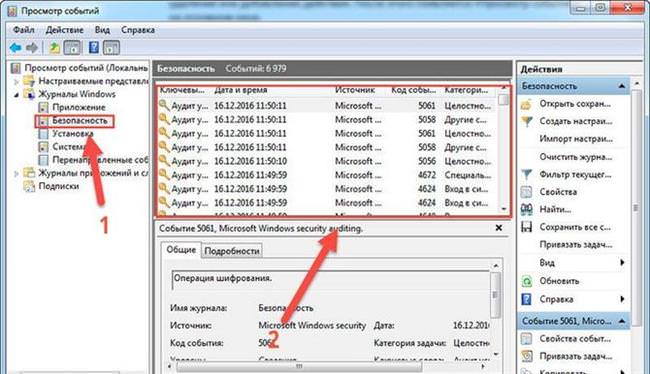Image resolution: width=650 pixels, height=374 pixels.
Task: Click the Приложение log icon in the tree
Action: pyautogui.click(x=43, y=107)
